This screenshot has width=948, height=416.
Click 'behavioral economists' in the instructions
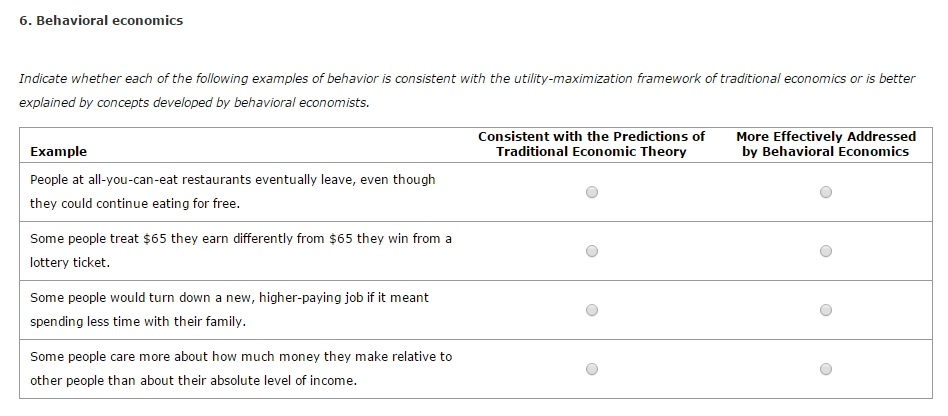[304, 103]
